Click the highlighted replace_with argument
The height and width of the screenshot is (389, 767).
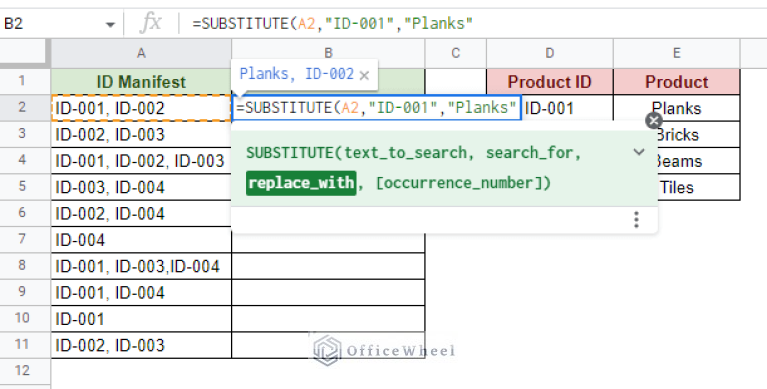click(x=301, y=183)
